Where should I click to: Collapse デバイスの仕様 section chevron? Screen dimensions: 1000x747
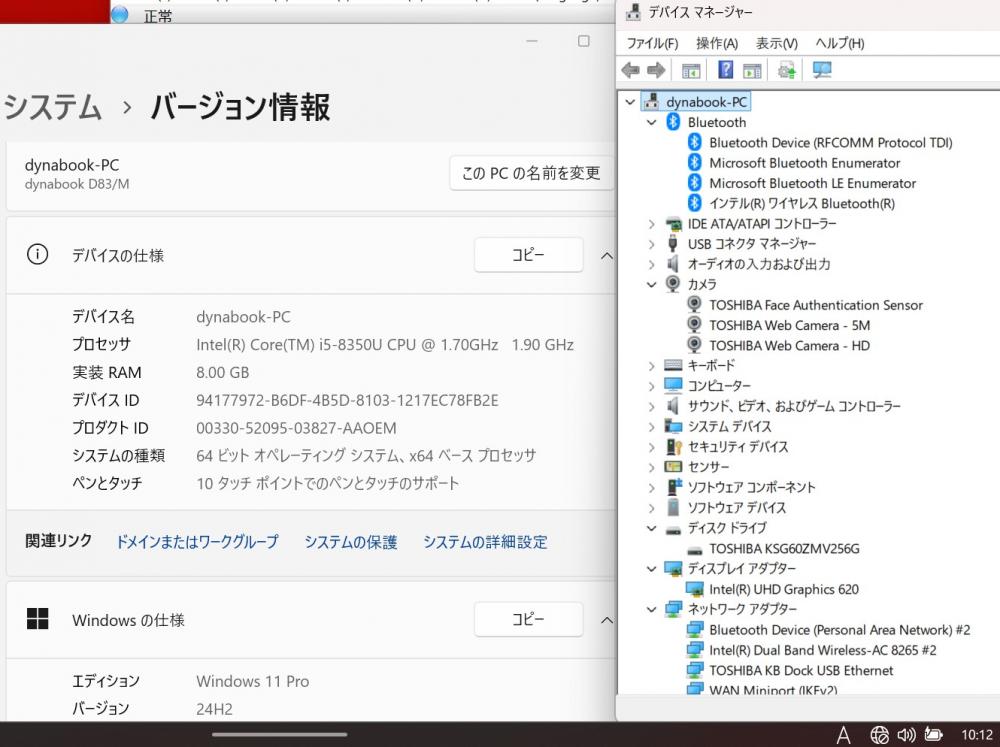[607, 256]
